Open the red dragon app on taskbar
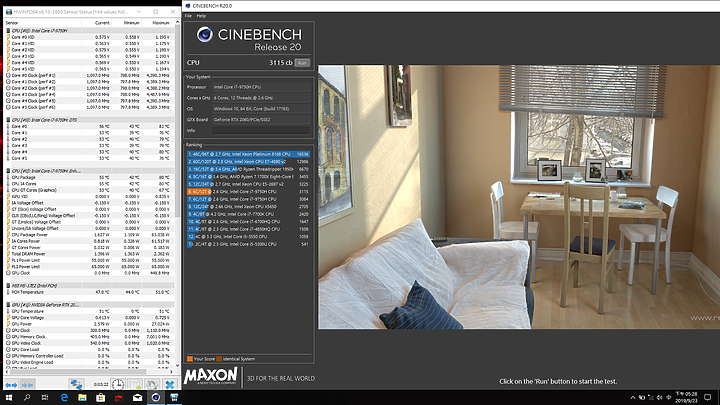 119,398
